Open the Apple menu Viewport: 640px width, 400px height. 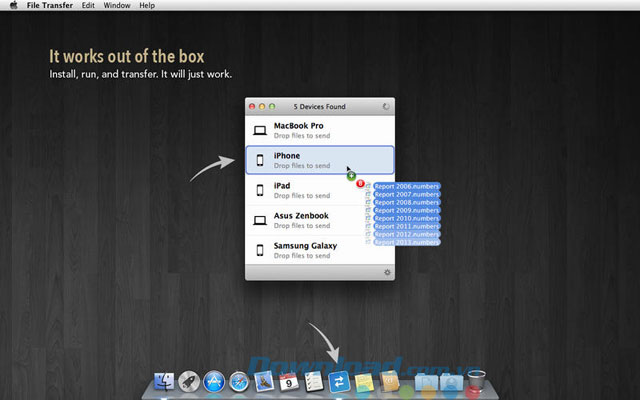pos(12,6)
